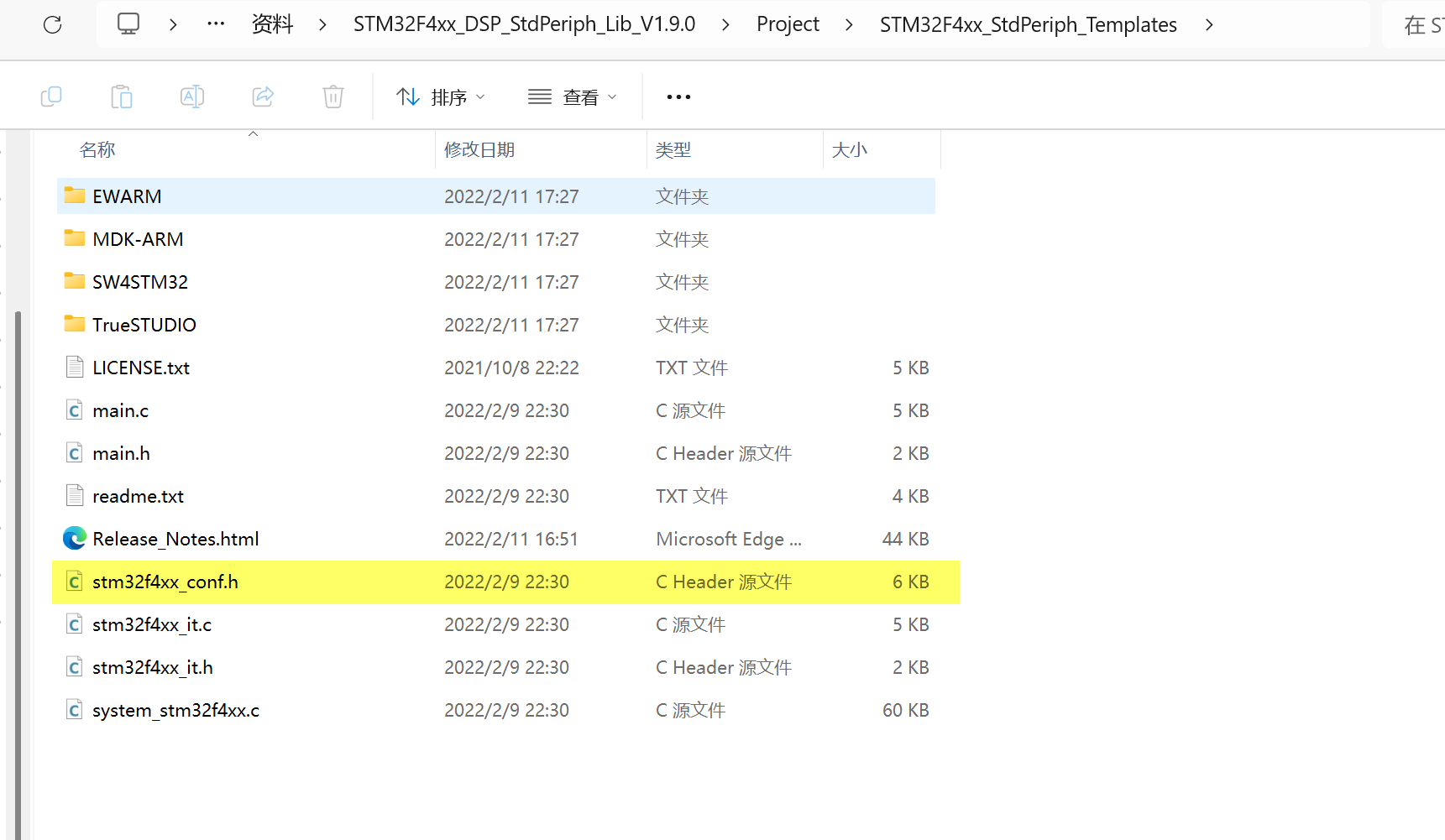Click the refresh icon in address bar
Viewport: 1445px width, 840px height.
click(x=52, y=24)
